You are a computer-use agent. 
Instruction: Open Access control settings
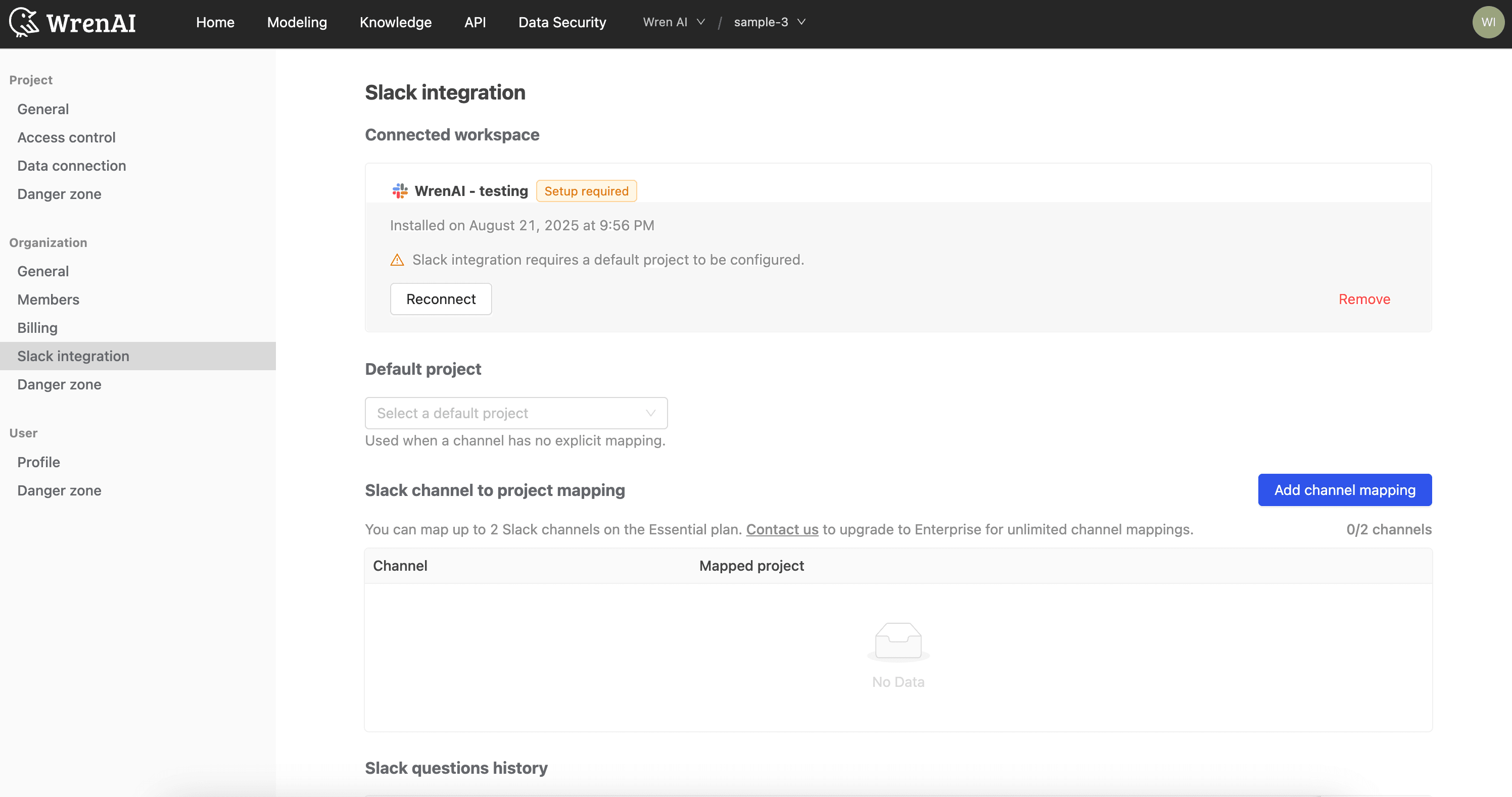click(x=66, y=137)
